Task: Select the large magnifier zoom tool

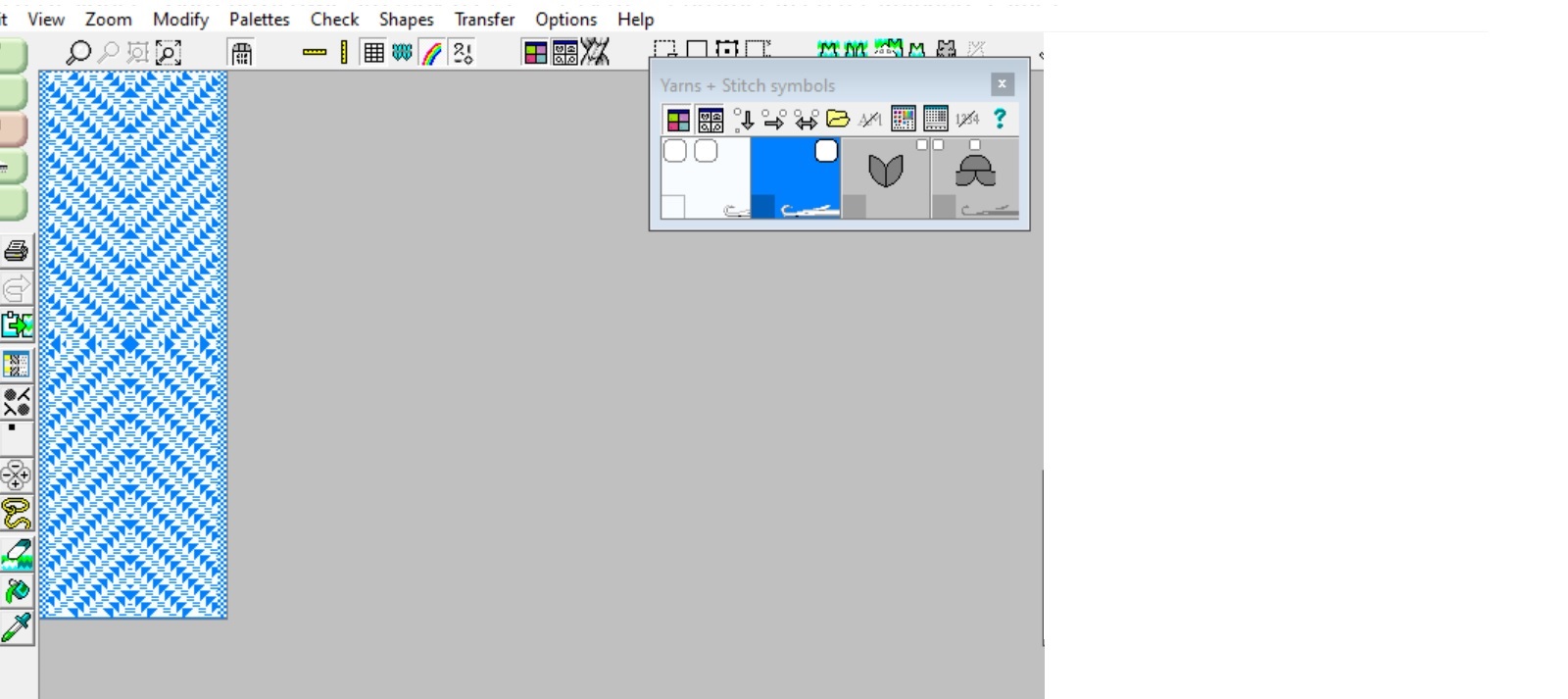Action: point(77,52)
